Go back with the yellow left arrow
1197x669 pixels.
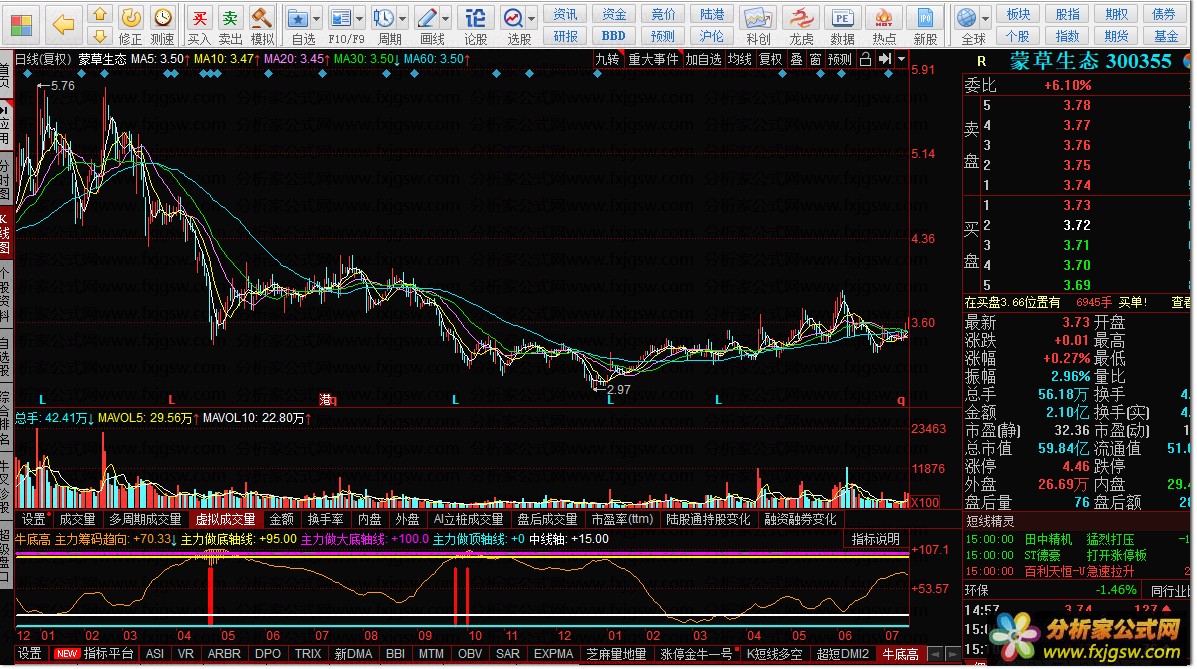63,25
